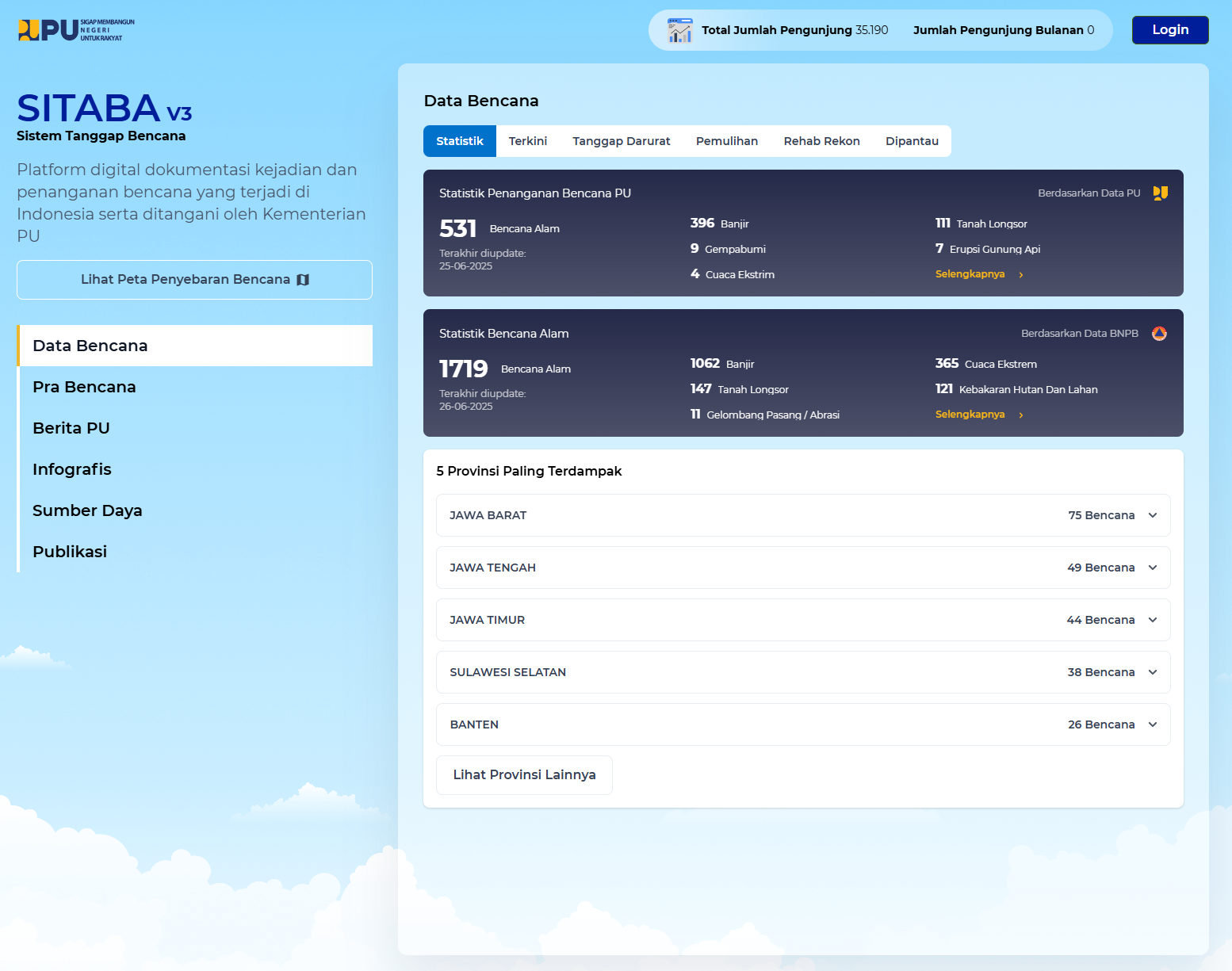Switch to the Terkini tab

[527, 141]
